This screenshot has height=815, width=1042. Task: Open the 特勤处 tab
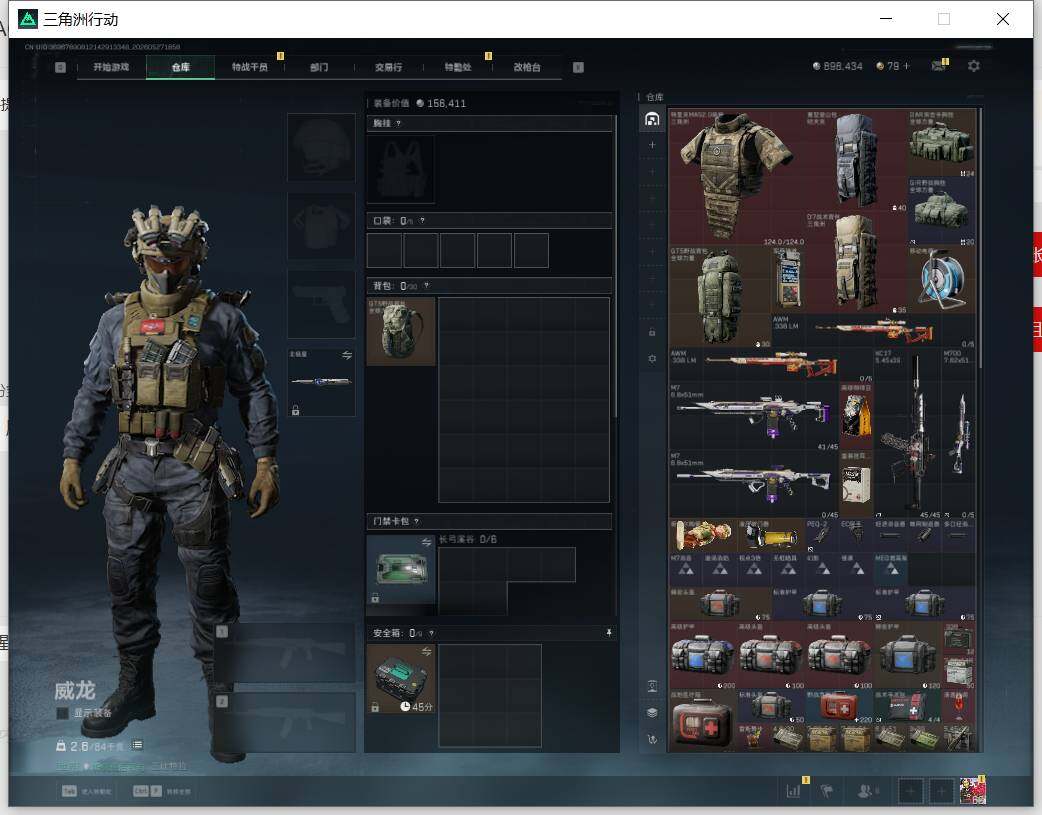coord(458,67)
